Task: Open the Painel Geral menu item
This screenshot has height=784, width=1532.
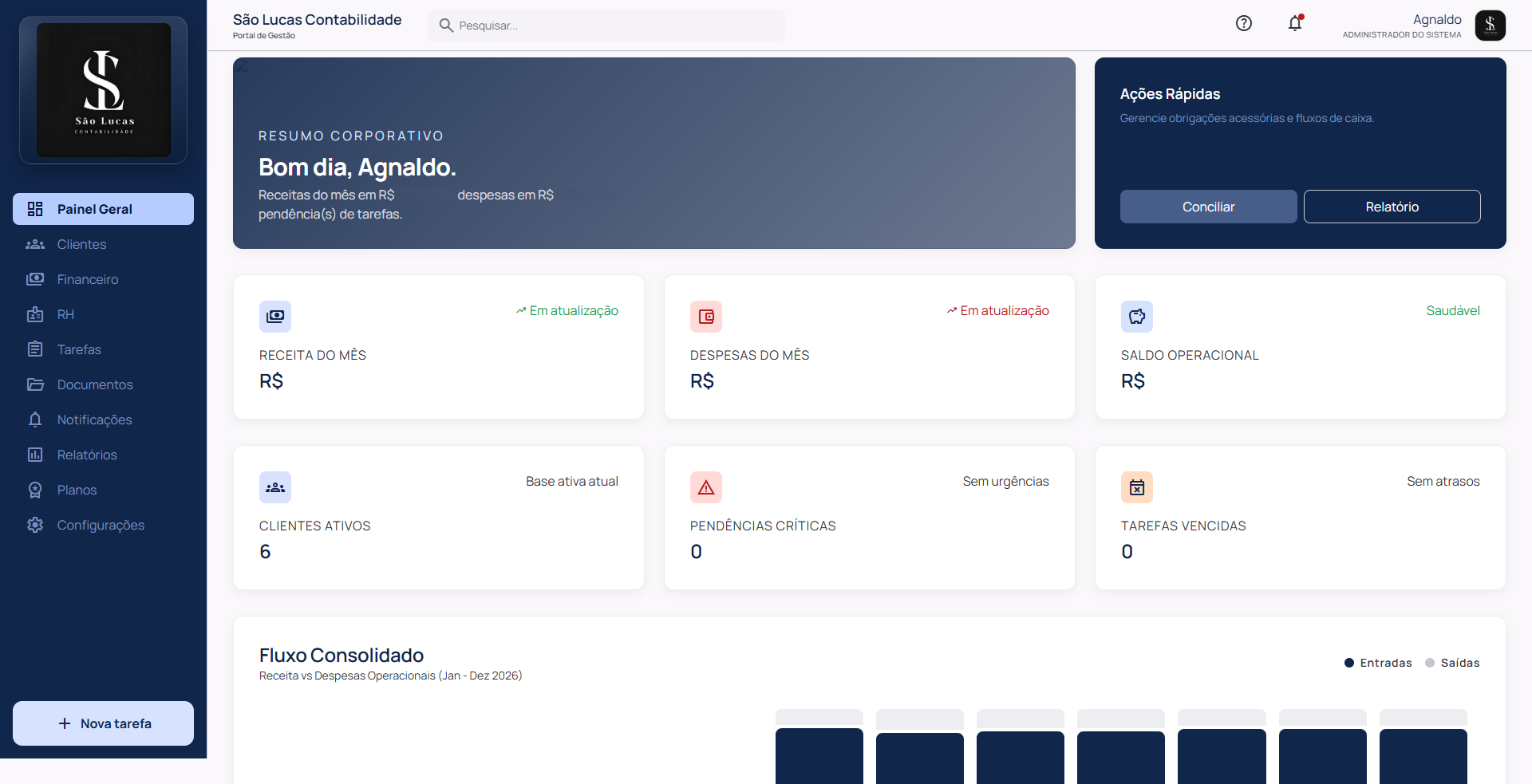Action: (x=103, y=209)
